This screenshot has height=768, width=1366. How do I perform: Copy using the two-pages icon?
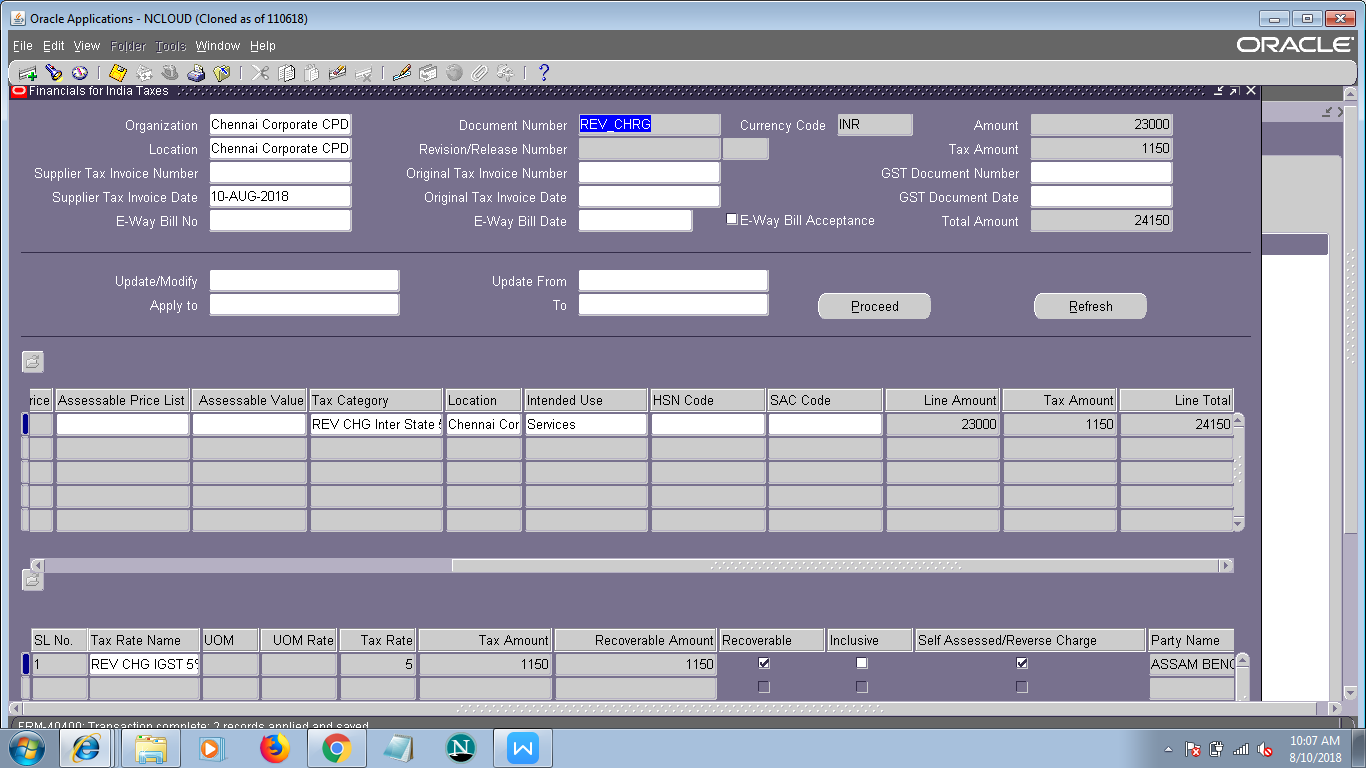tap(286, 73)
